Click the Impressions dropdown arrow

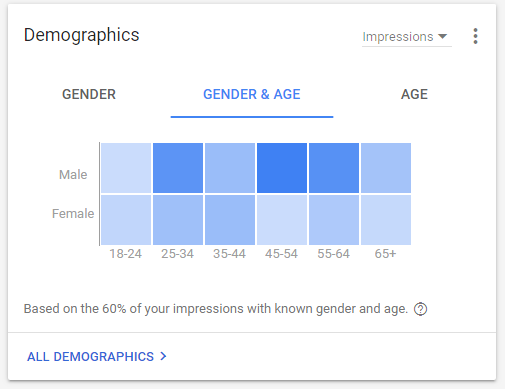pyautogui.click(x=442, y=36)
